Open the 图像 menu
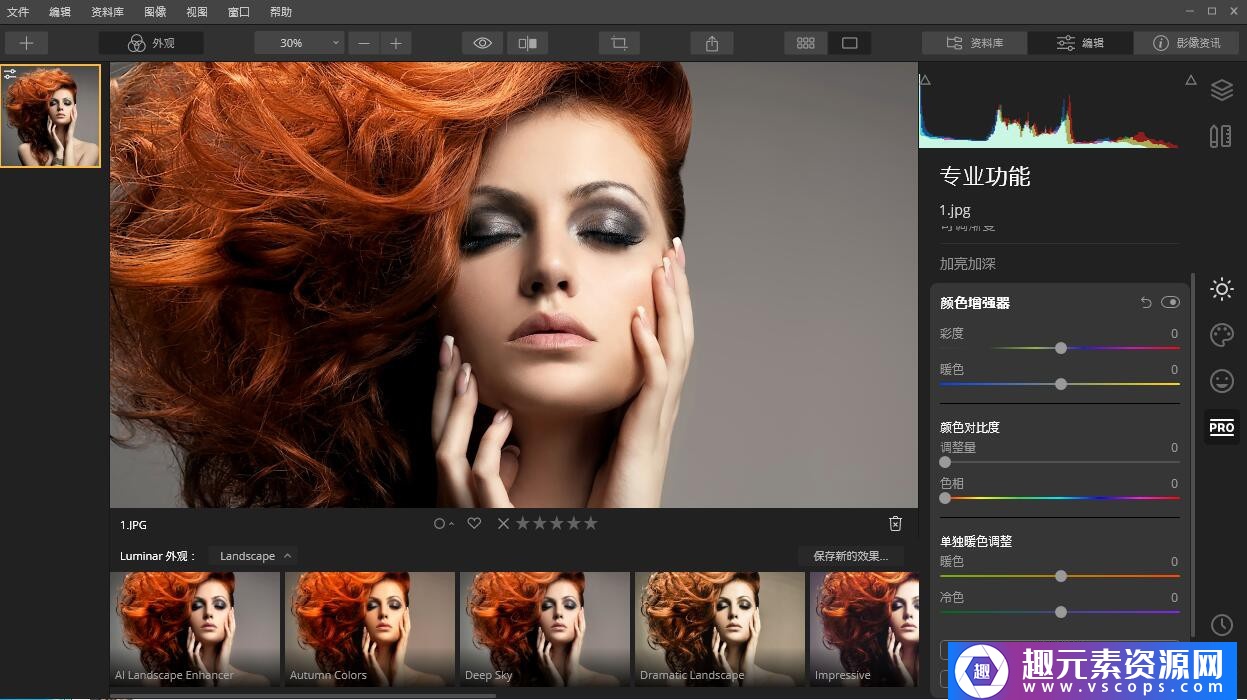The image size is (1247, 700). pyautogui.click(x=155, y=12)
